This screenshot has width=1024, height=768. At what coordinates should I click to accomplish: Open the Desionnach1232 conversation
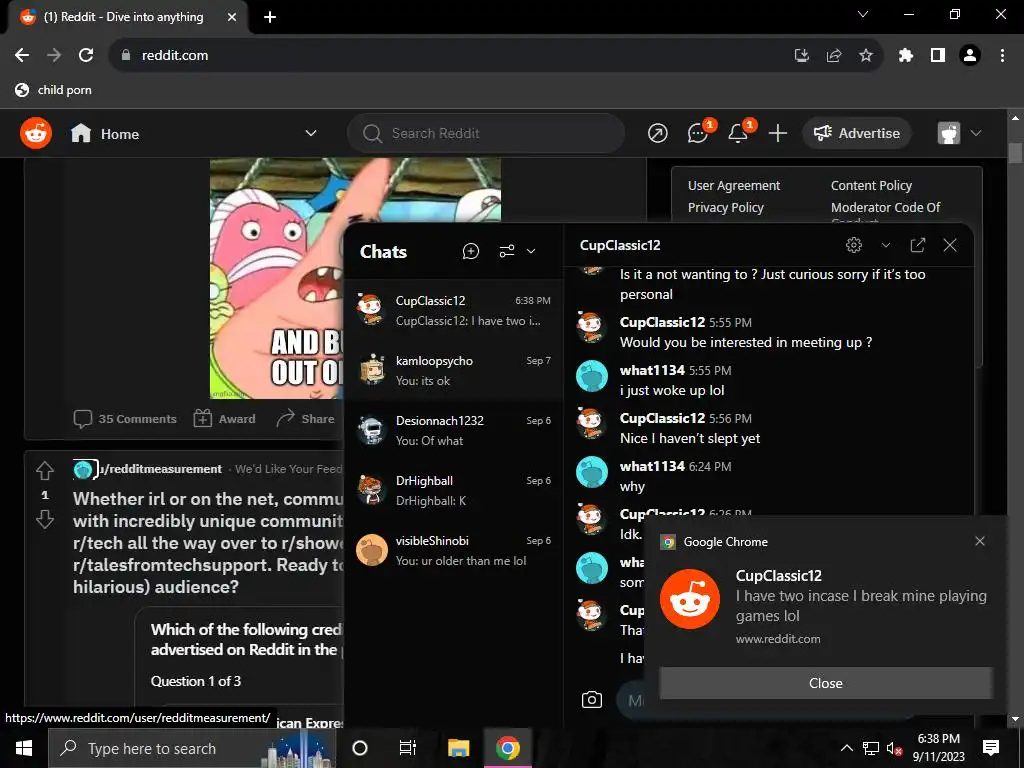(453, 430)
